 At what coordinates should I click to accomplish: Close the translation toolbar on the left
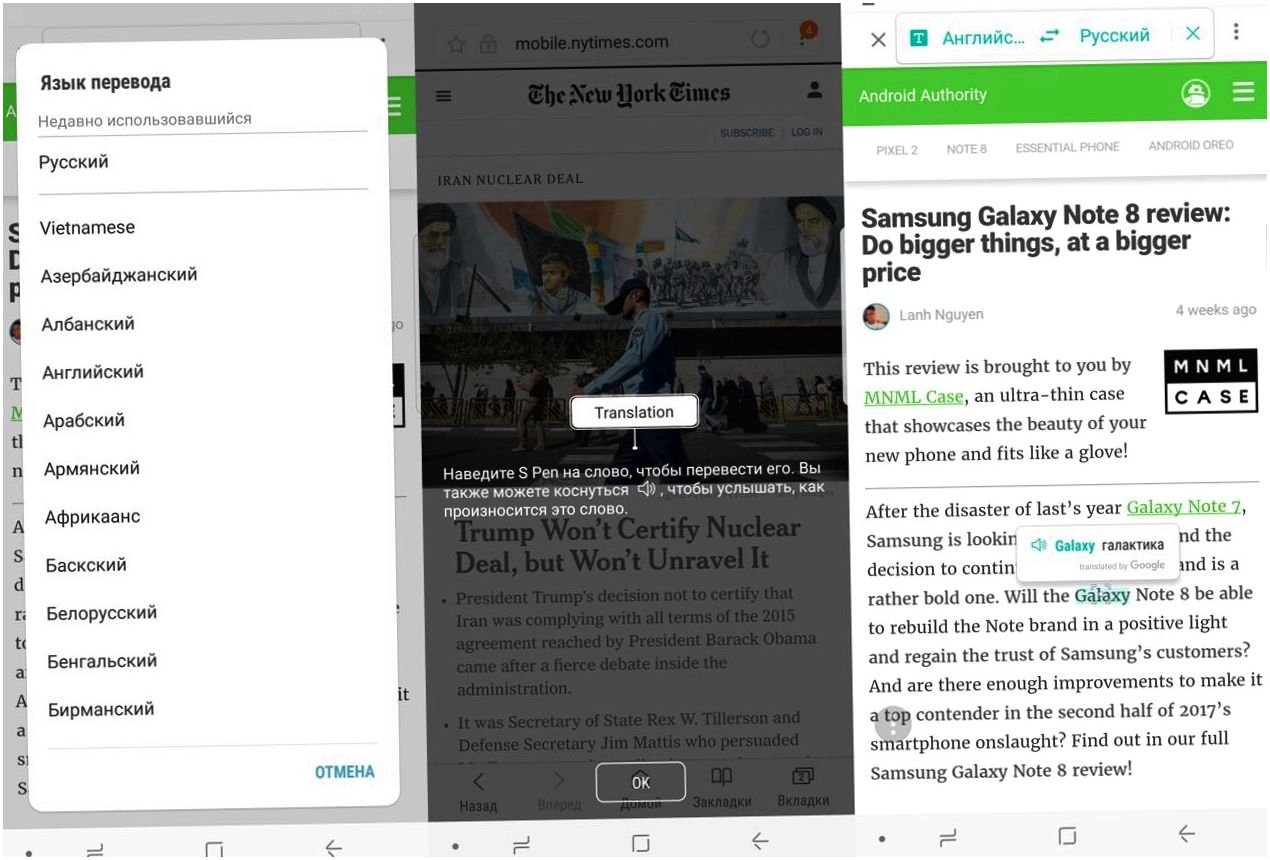[878, 40]
